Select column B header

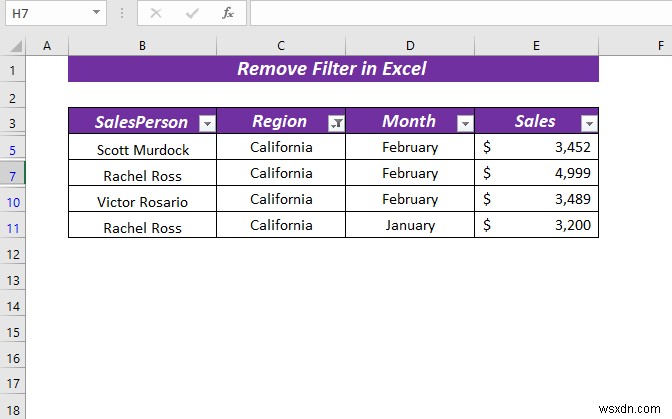142,45
